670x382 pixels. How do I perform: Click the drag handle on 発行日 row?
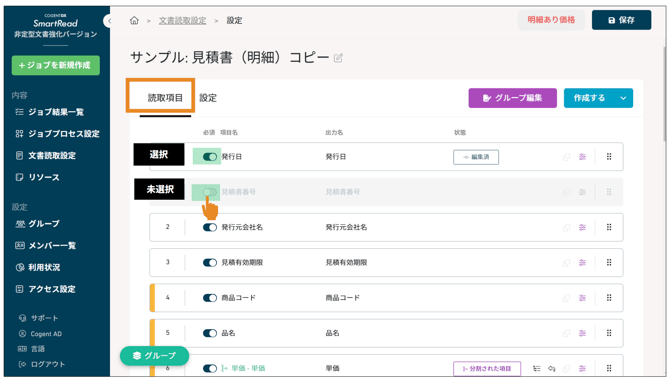tap(609, 157)
